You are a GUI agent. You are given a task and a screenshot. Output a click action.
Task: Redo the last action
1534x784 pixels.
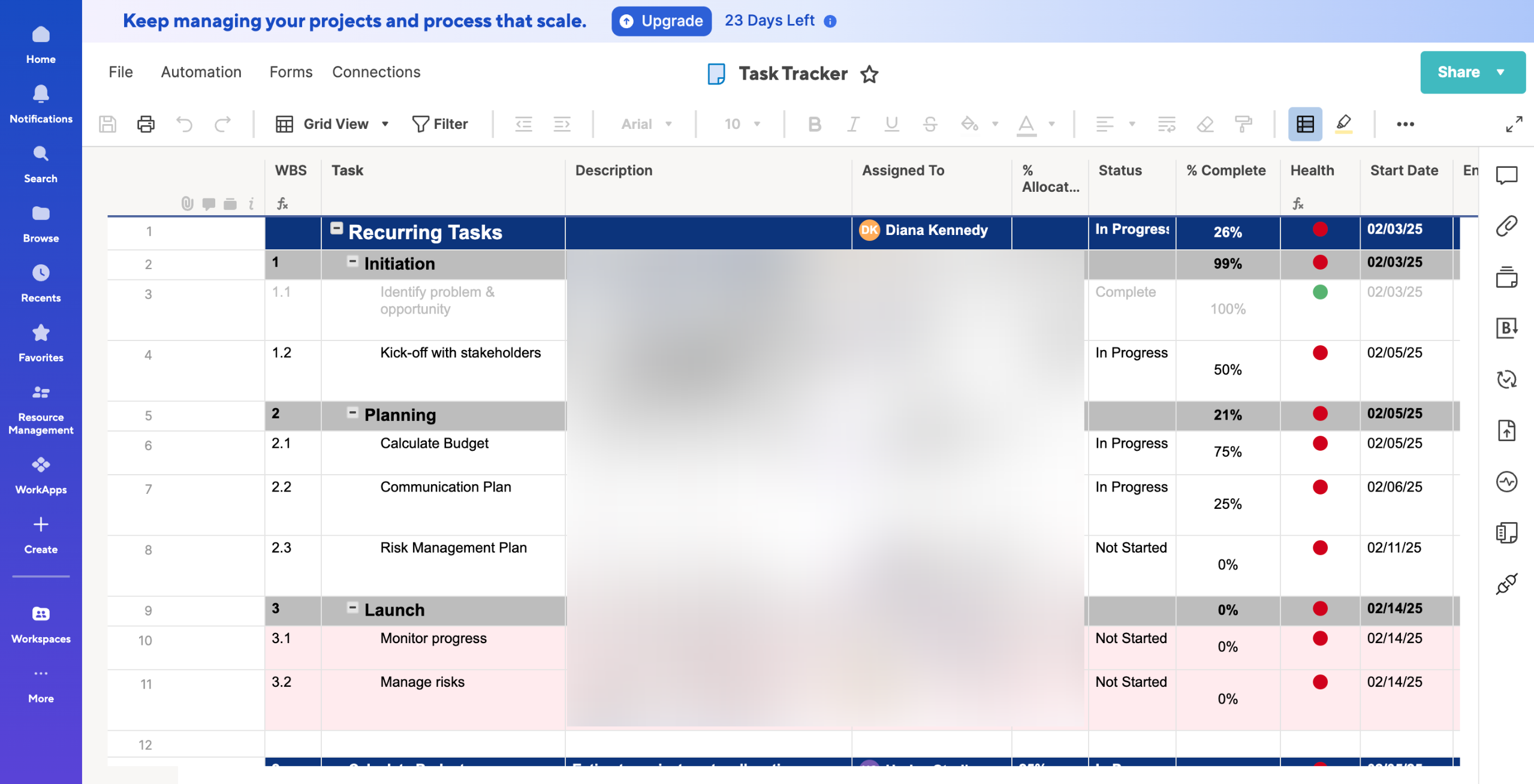point(222,124)
